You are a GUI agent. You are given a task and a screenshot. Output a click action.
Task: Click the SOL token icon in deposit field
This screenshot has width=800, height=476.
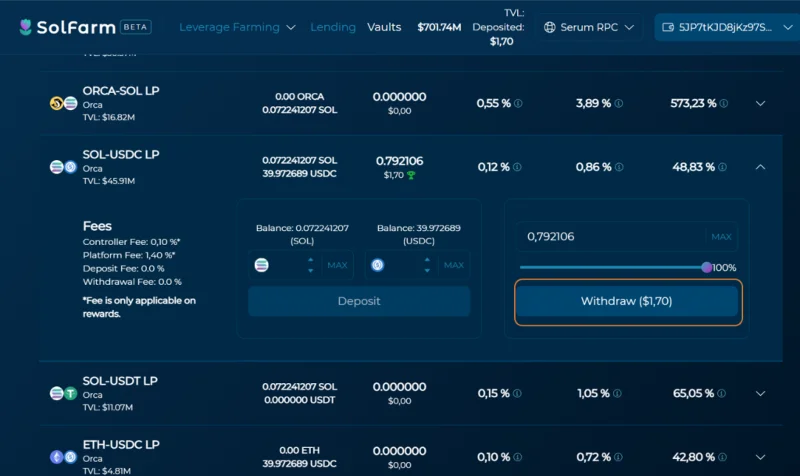click(261, 265)
